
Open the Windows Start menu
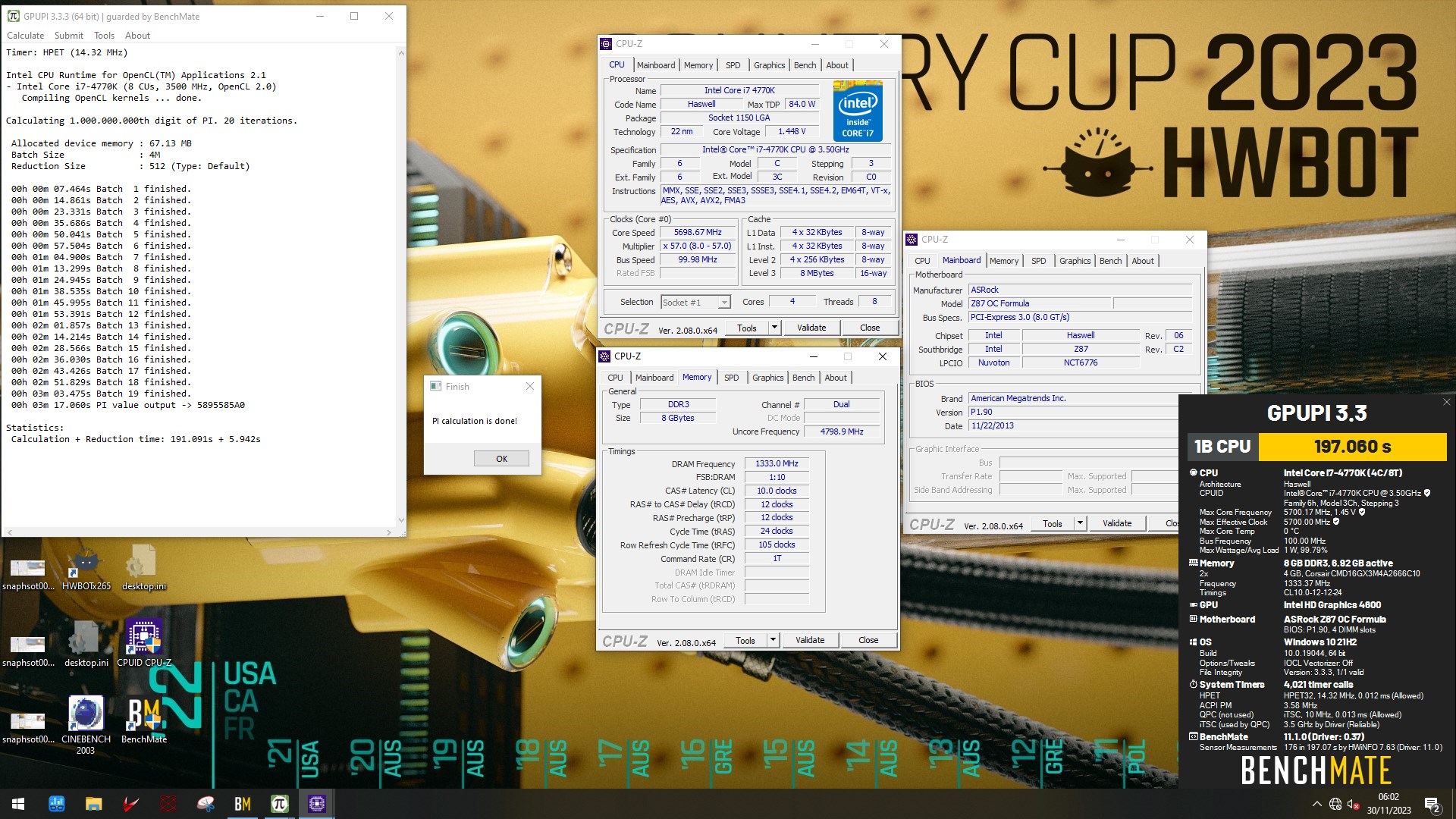18,804
